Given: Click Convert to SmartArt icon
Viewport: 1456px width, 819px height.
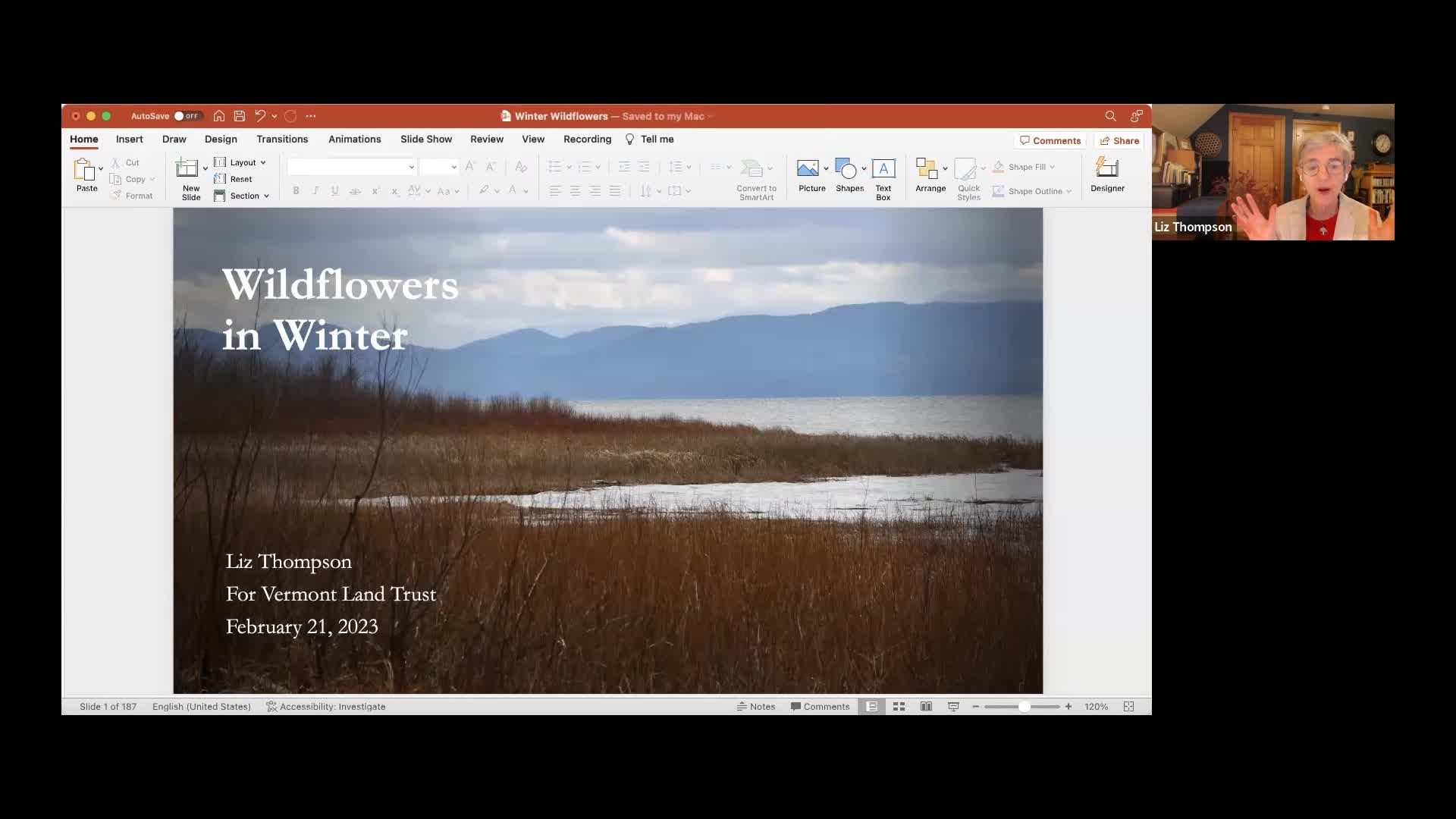Looking at the screenshot, I should click(752, 168).
